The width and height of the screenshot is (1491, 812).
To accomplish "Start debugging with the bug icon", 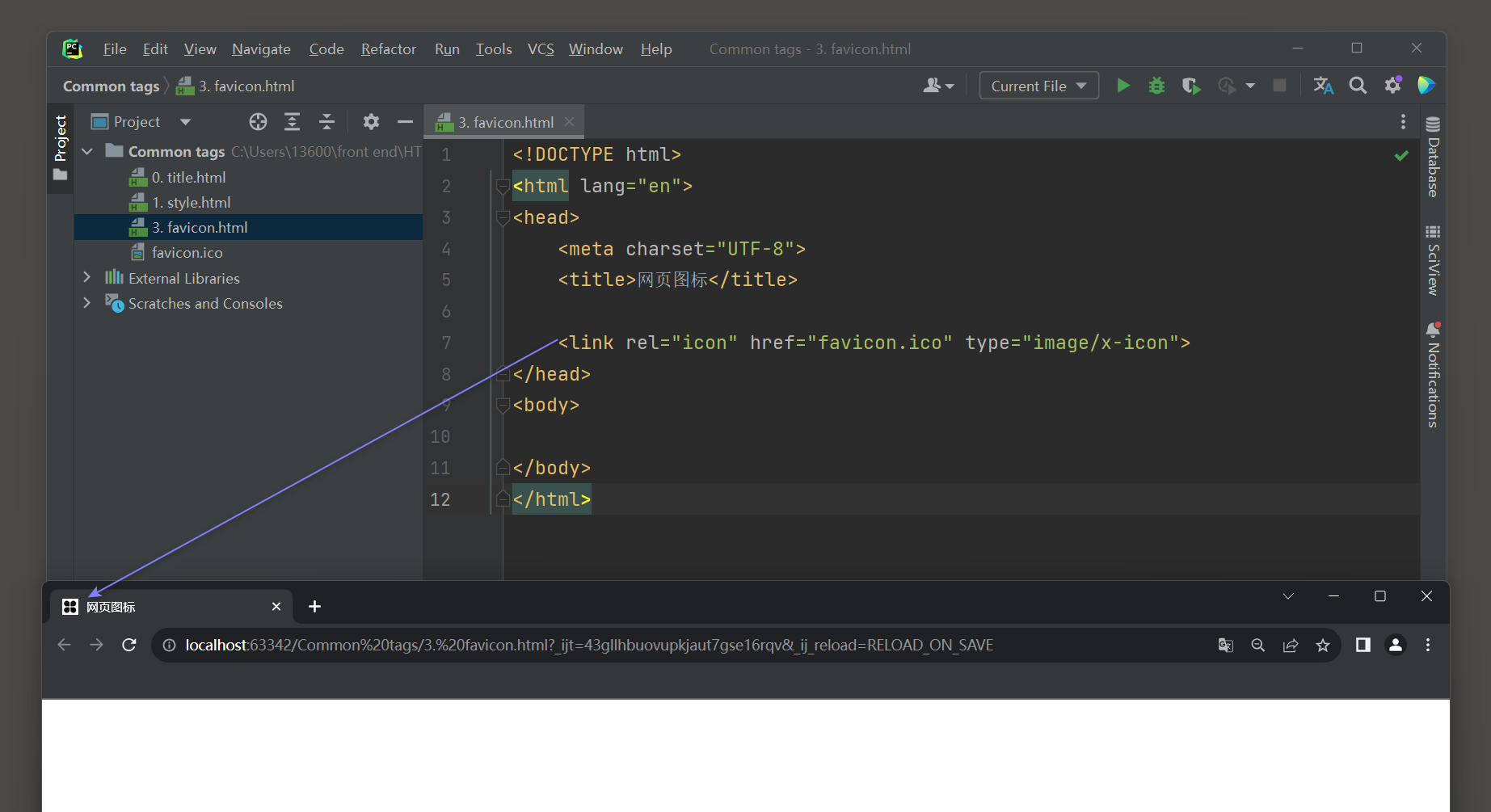I will click(1156, 86).
